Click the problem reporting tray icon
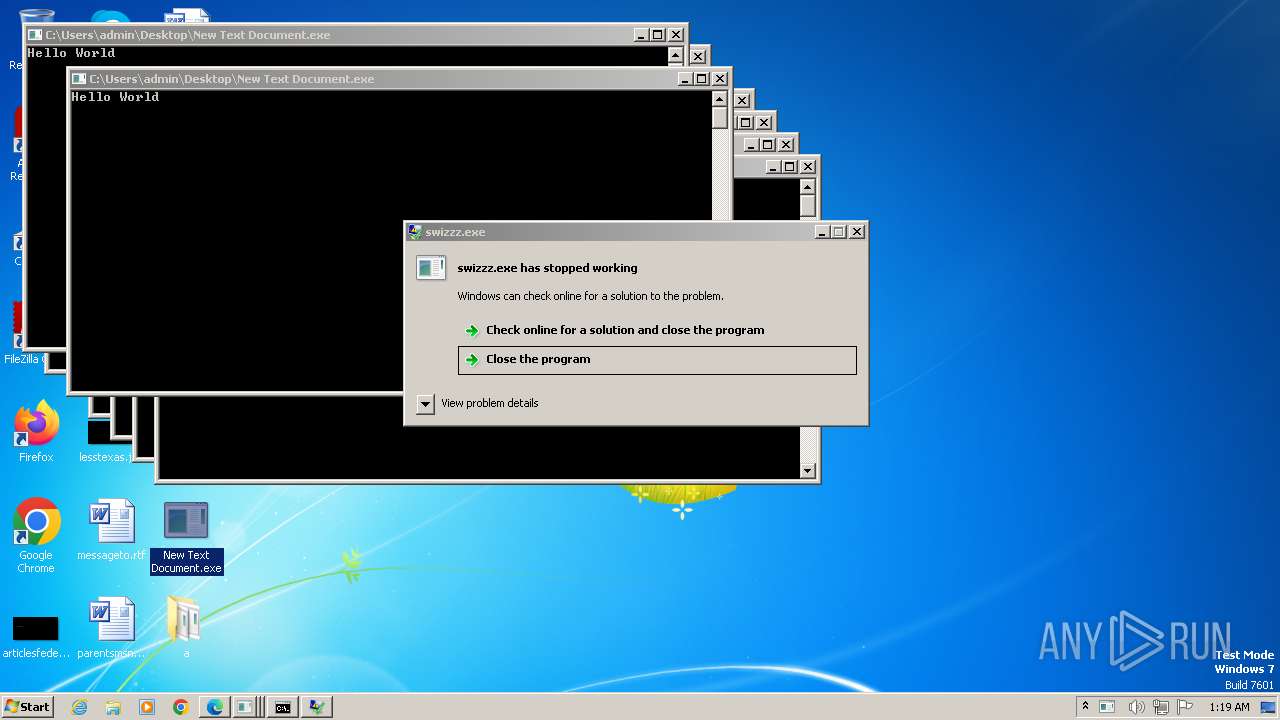This screenshot has height=720, width=1280. tap(1107, 707)
